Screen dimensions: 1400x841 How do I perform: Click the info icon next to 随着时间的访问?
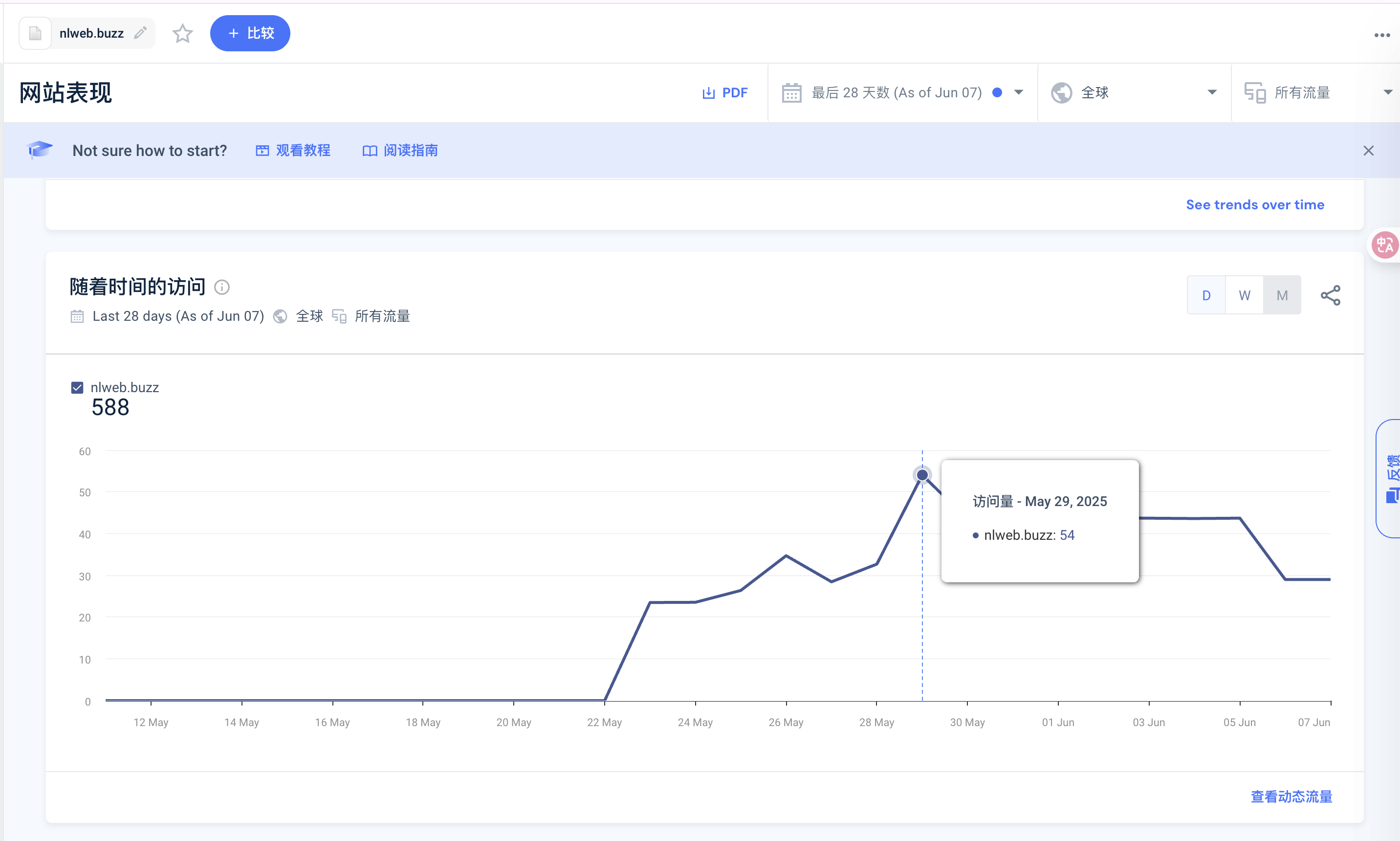click(222, 288)
